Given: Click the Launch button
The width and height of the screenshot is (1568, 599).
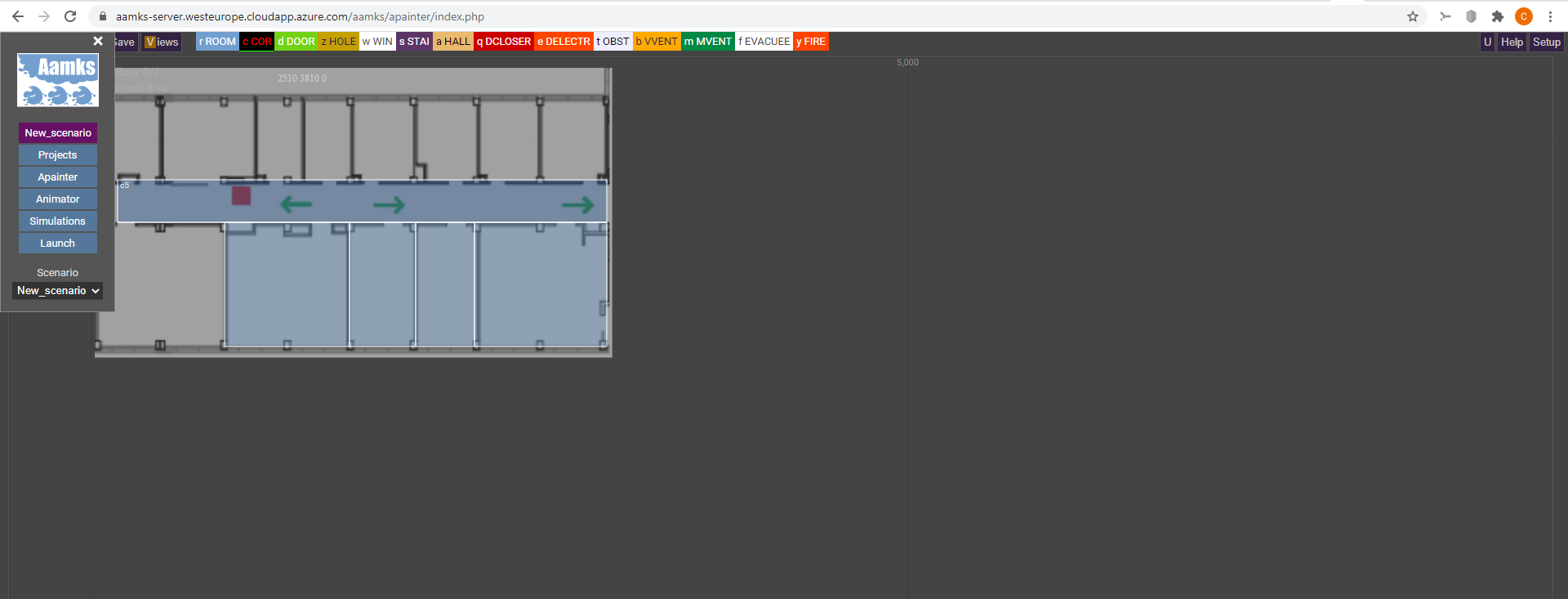Looking at the screenshot, I should click(57, 244).
